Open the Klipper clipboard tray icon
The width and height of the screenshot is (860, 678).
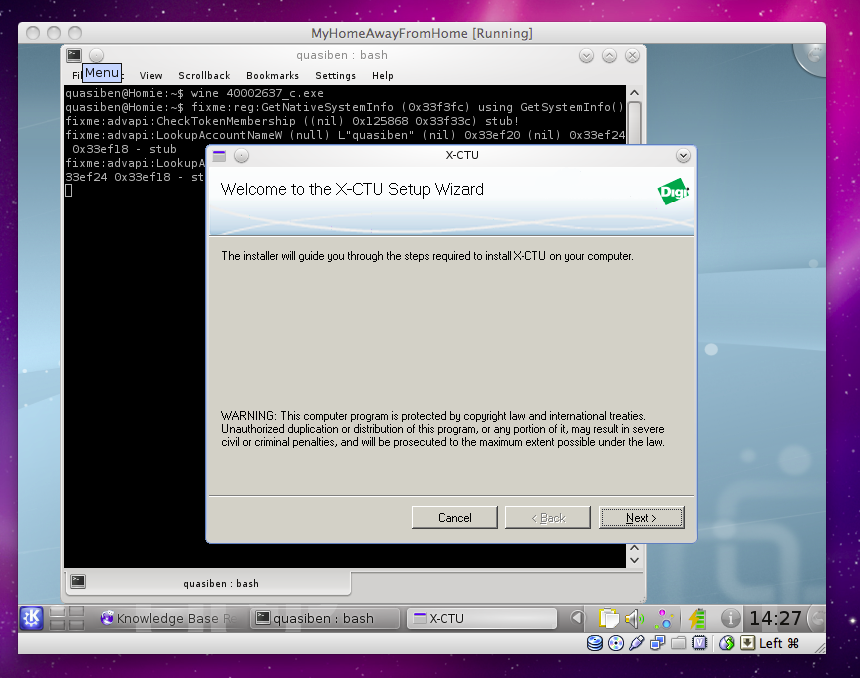tap(608, 619)
